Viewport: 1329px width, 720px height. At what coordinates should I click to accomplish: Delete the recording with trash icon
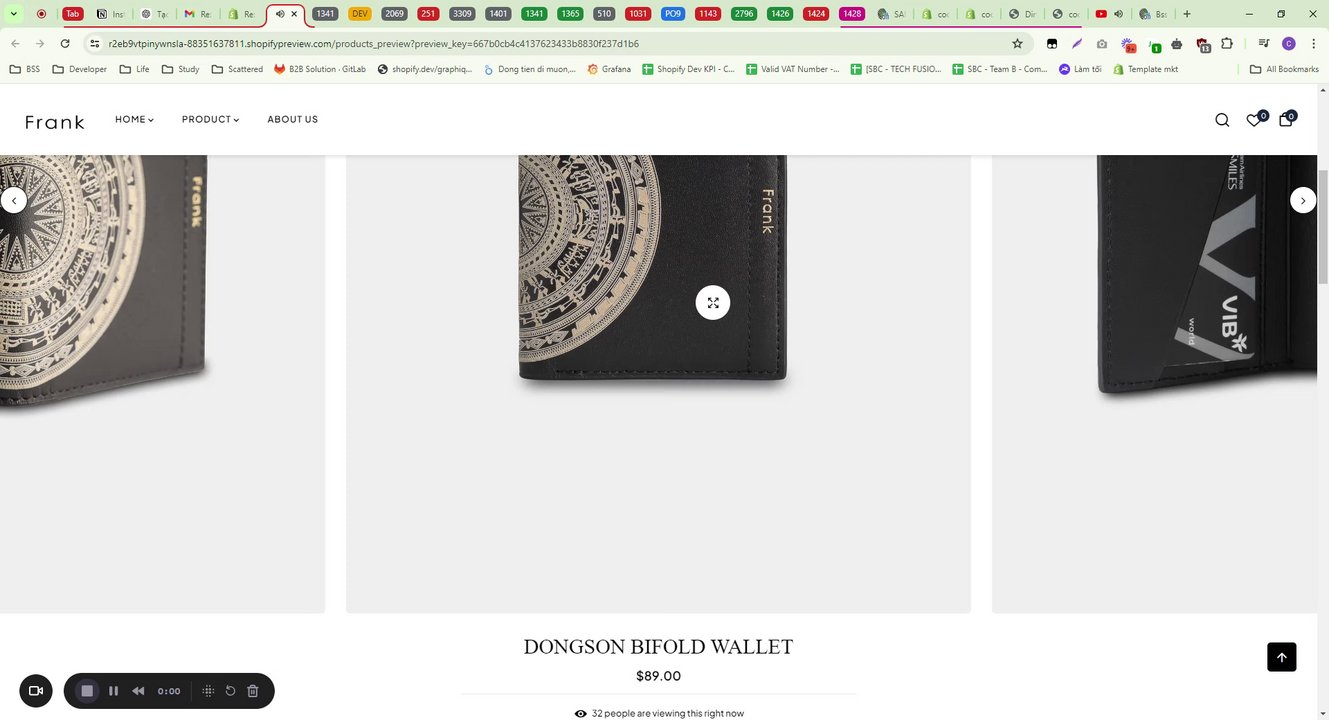253,691
